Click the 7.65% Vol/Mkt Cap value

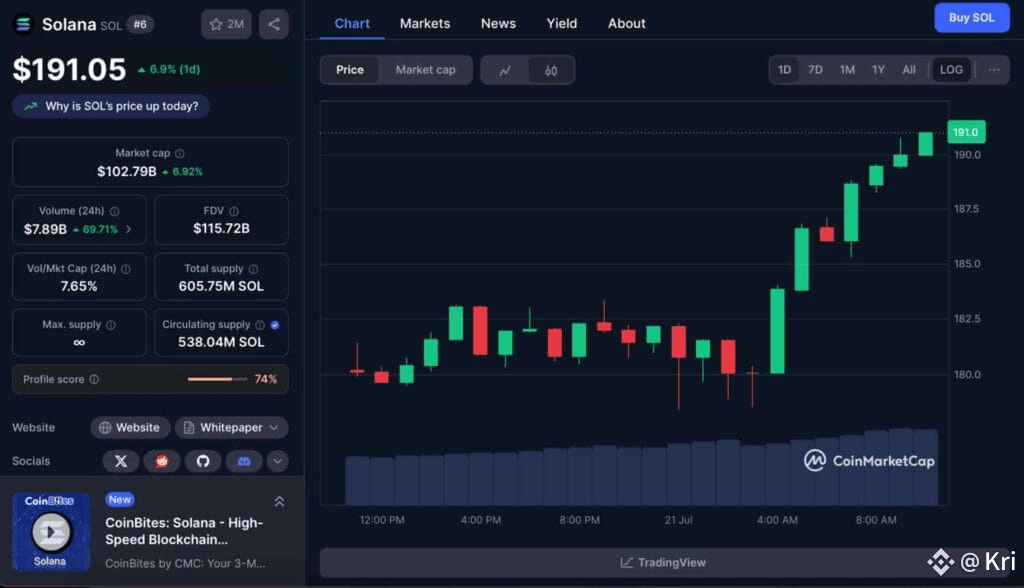click(79, 286)
